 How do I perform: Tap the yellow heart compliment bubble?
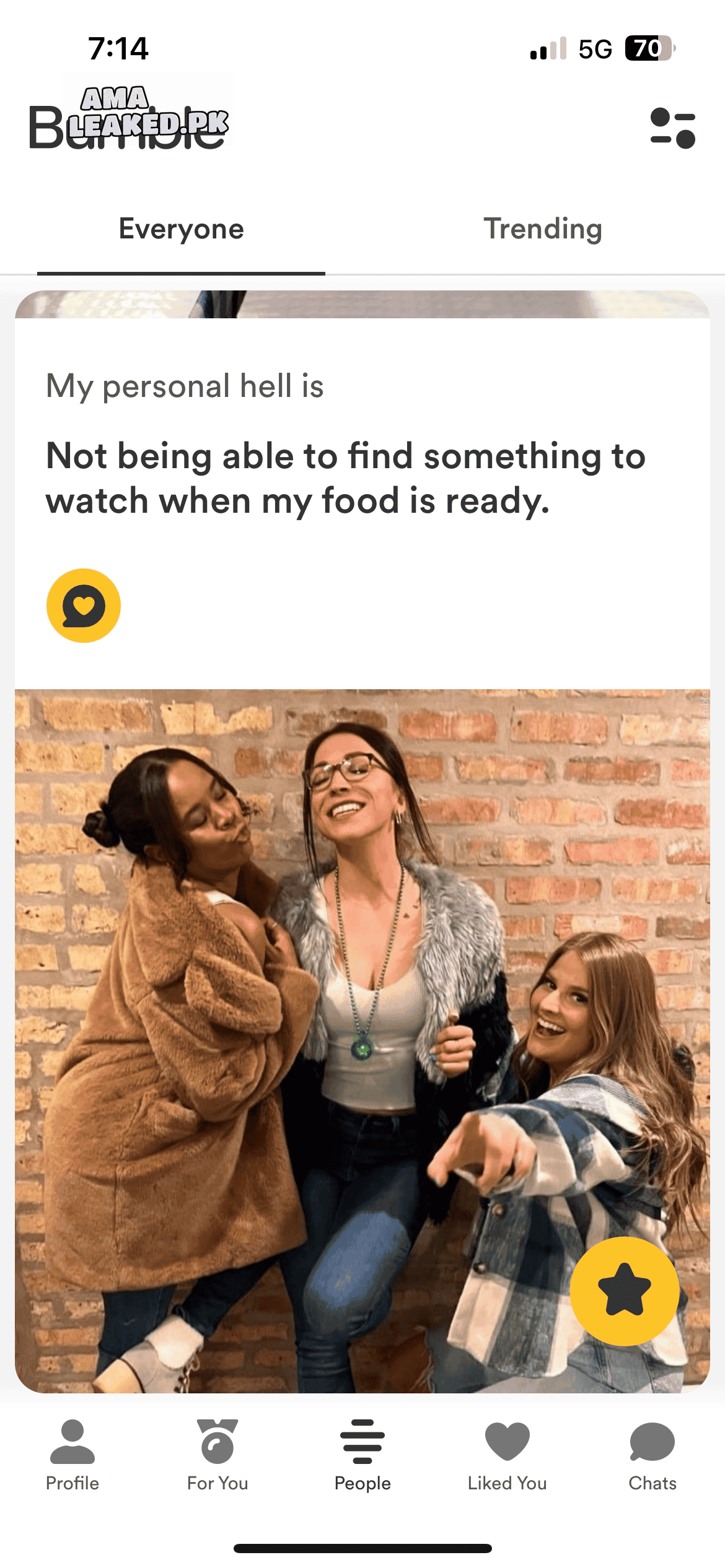(84, 605)
